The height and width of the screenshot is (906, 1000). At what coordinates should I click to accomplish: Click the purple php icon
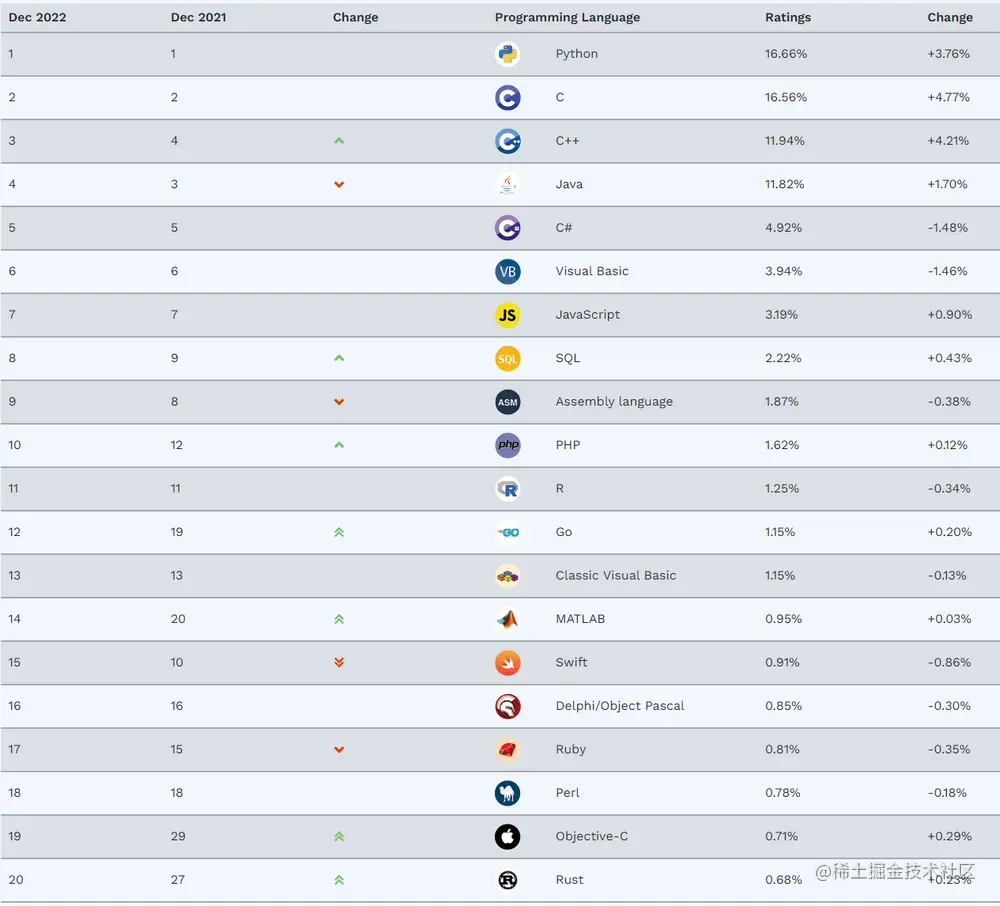(x=508, y=446)
